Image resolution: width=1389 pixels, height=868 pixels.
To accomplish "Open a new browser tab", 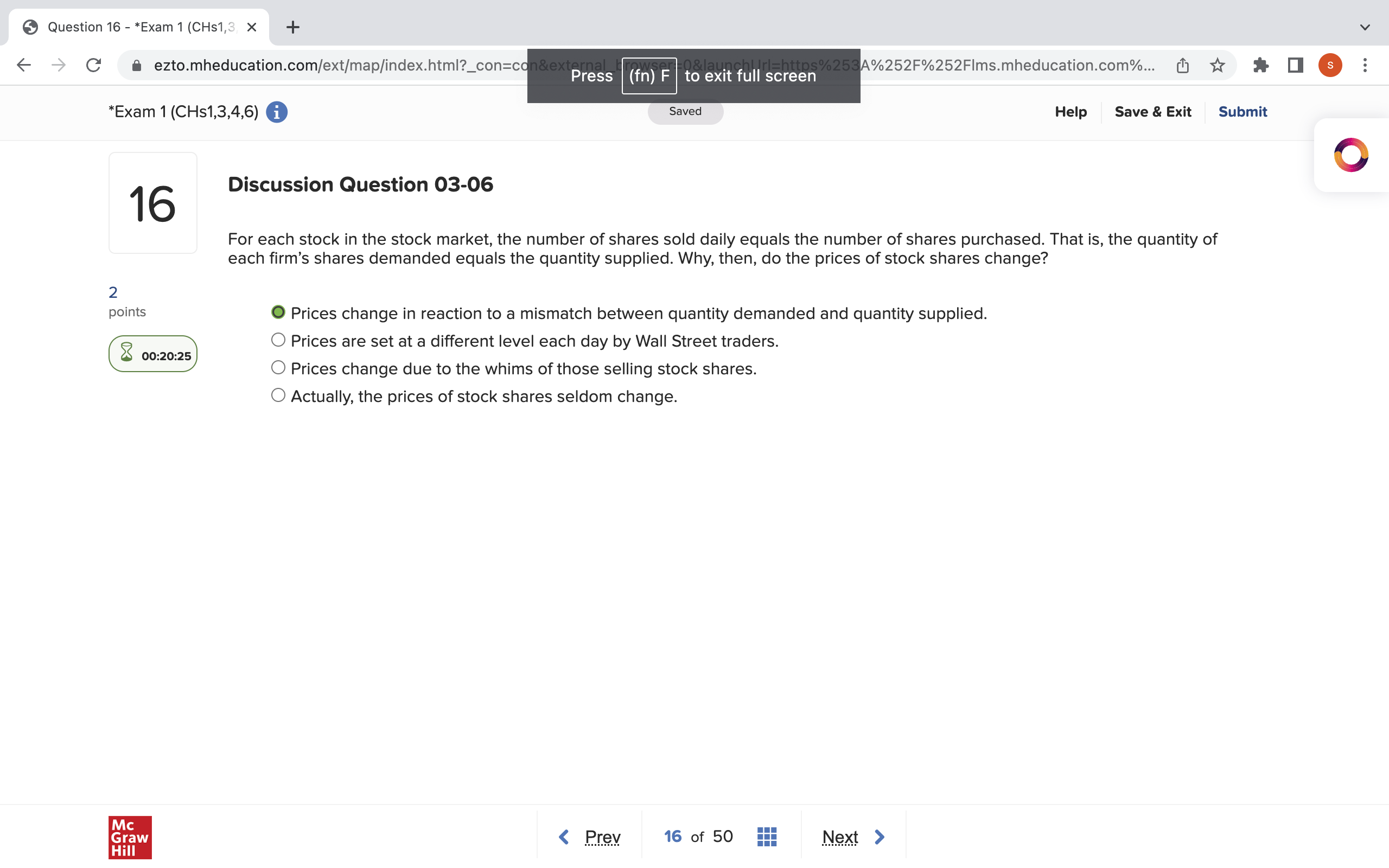I will click(x=293, y=27).
